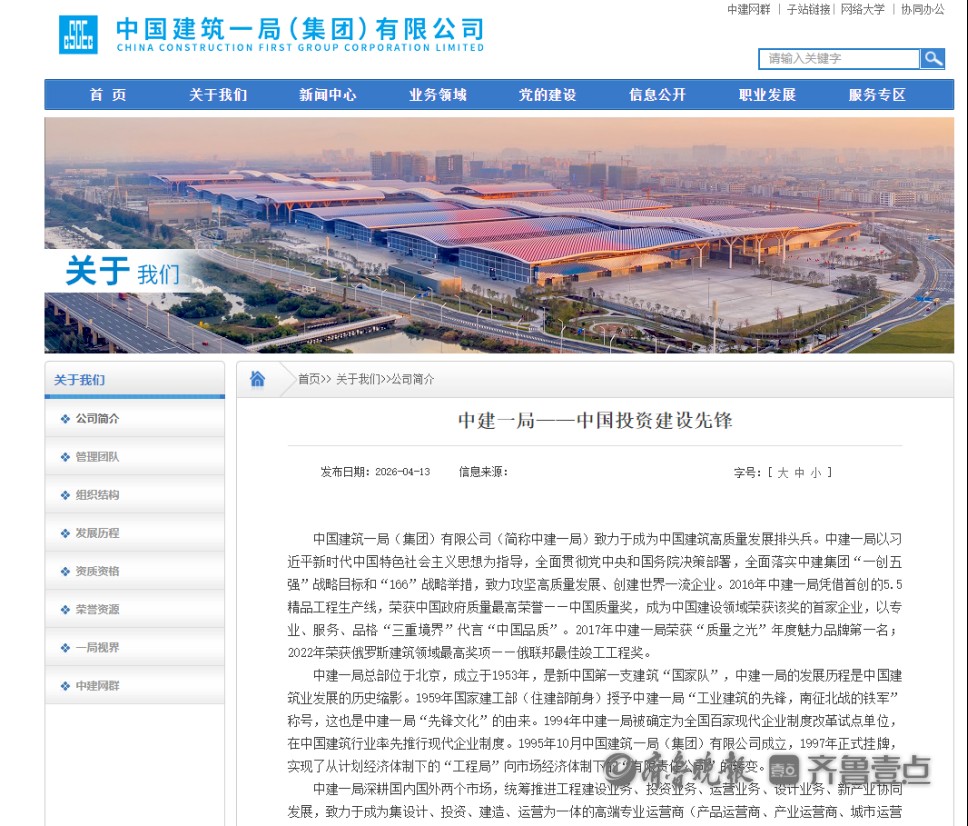968x826 pixels.
Task: Select 管理团队 in the sidebar
Action: tap(135, 457)
